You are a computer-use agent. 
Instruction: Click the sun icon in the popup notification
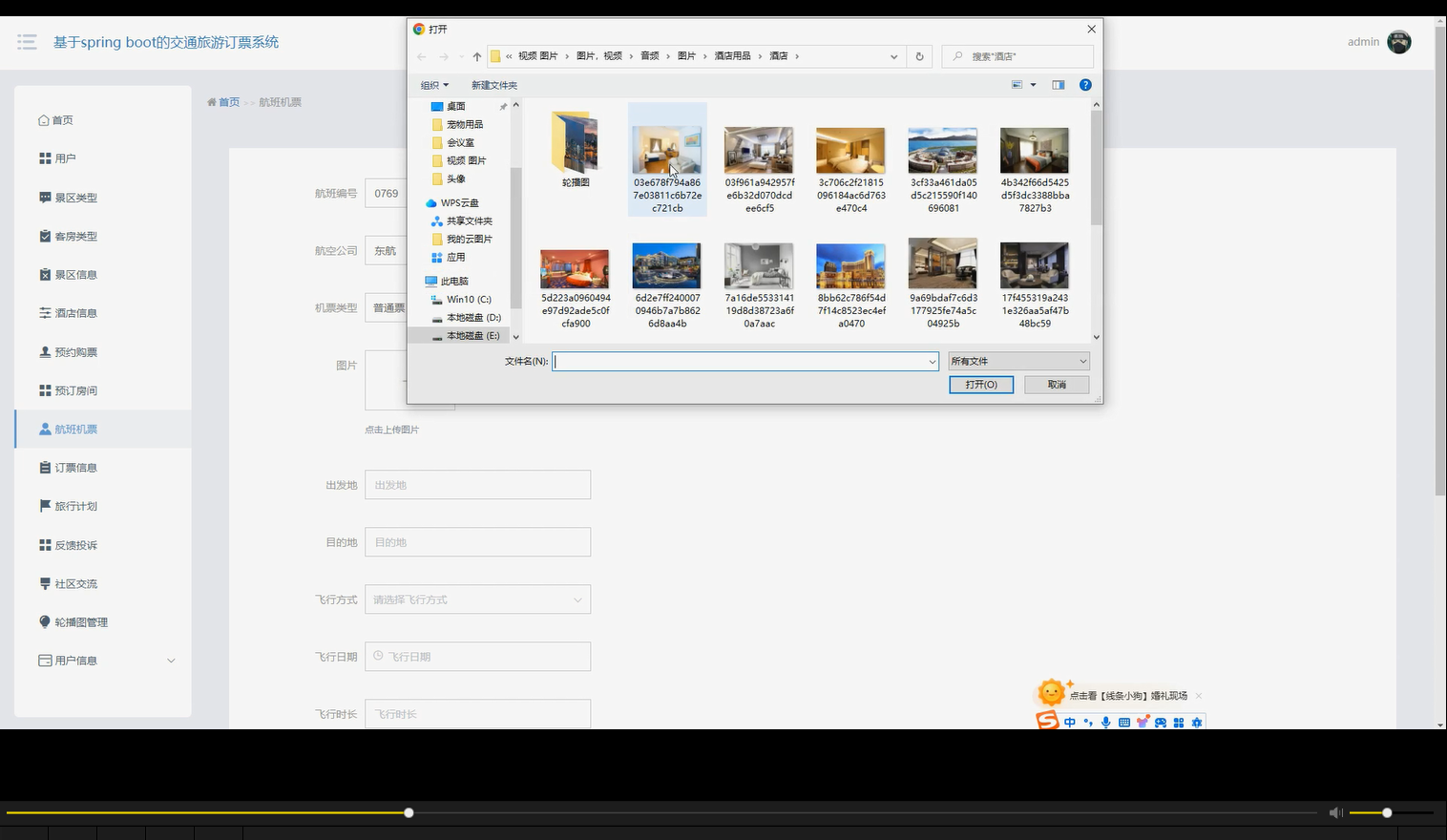[1052, 692]
